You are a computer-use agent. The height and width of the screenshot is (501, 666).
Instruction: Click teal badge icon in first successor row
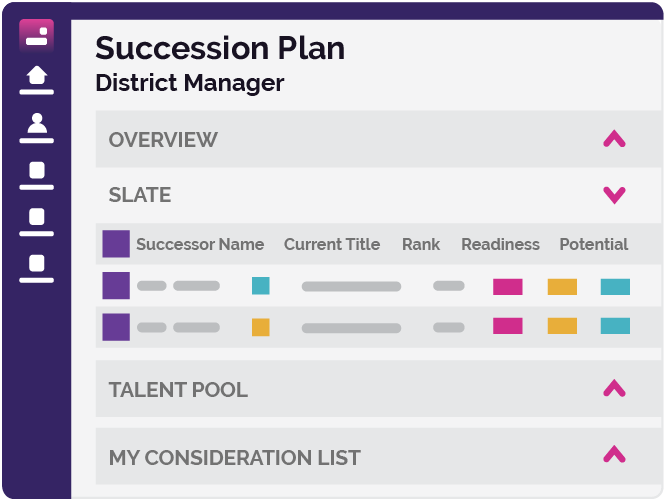click(x=261, y=286)
